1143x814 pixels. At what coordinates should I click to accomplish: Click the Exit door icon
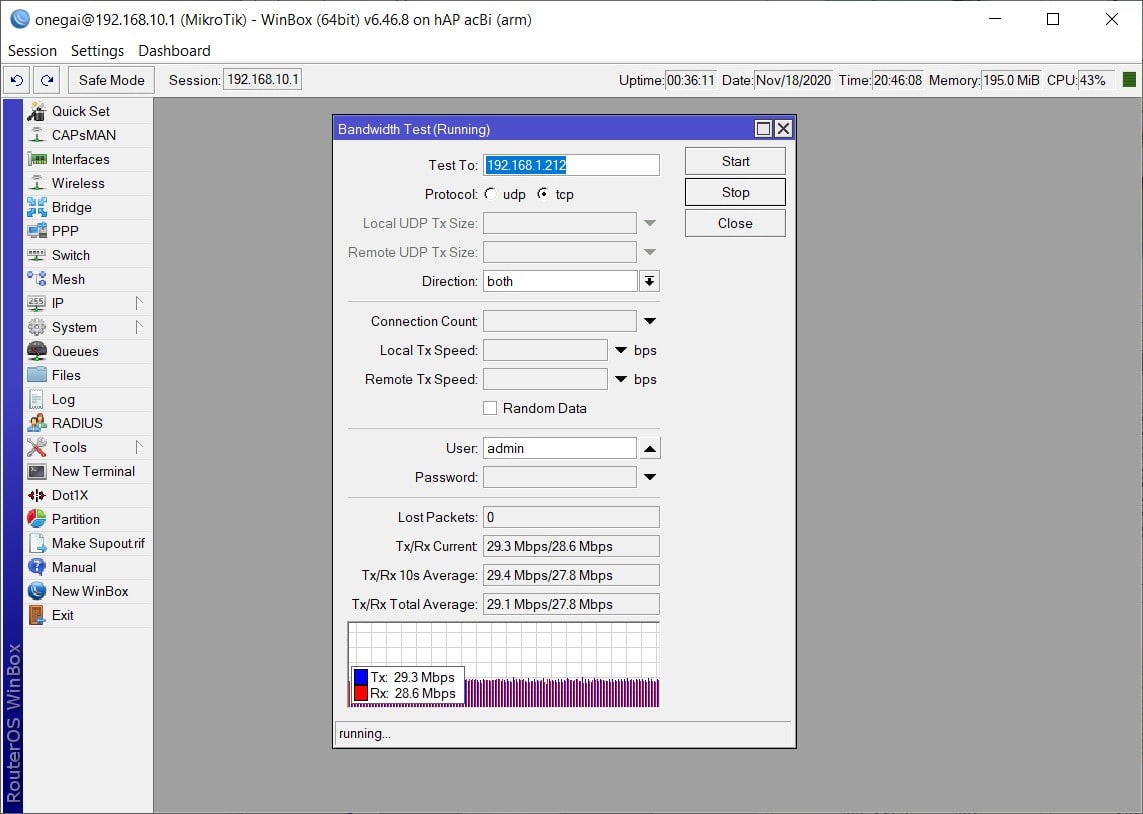click(x=36, y=615)
